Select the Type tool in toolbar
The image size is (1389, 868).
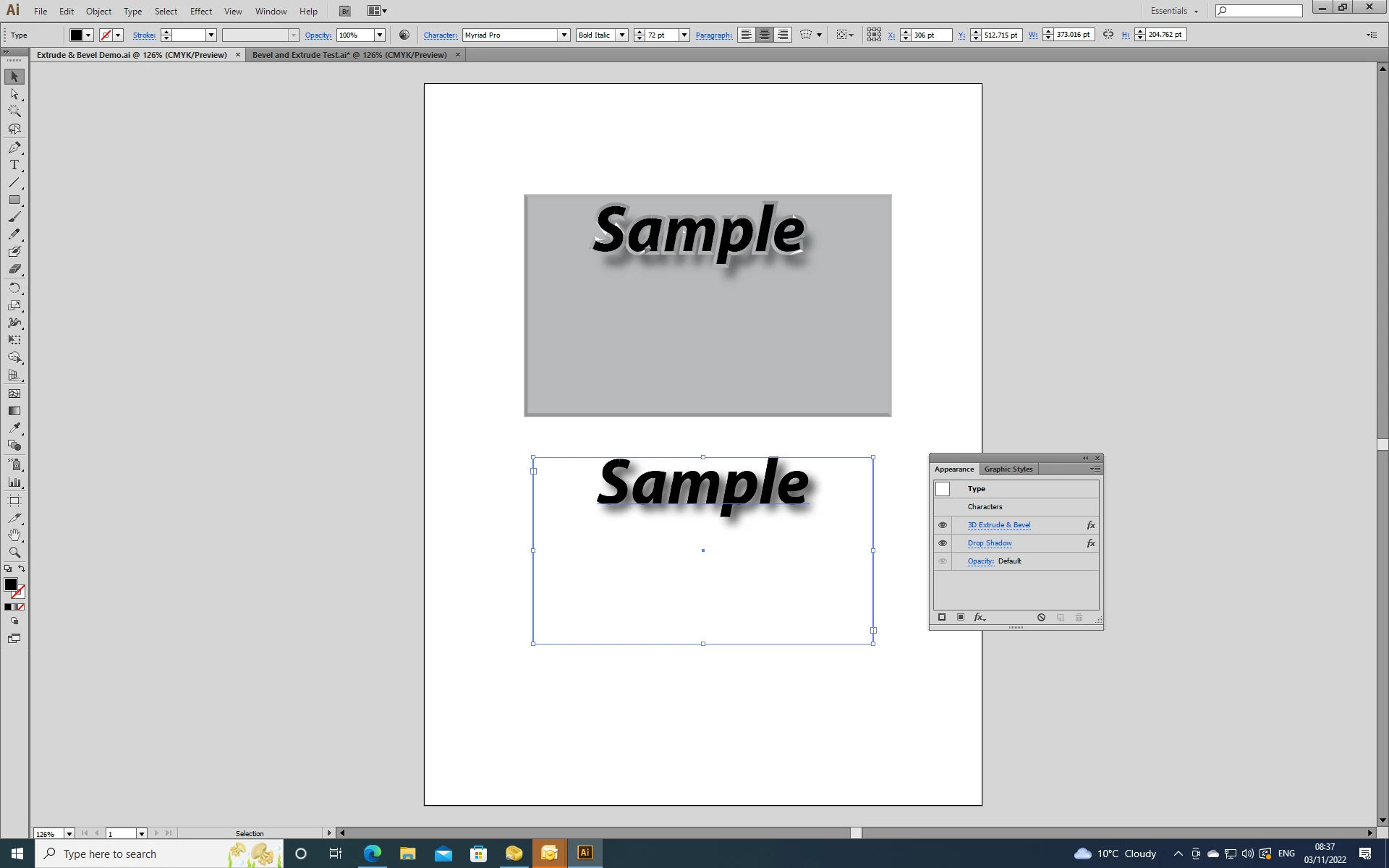click(14, 165)
